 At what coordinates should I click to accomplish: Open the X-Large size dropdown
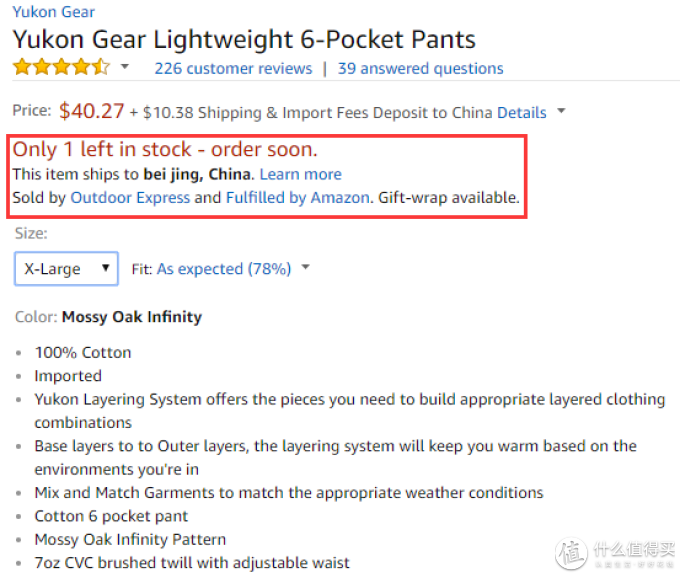pos(66,268)
